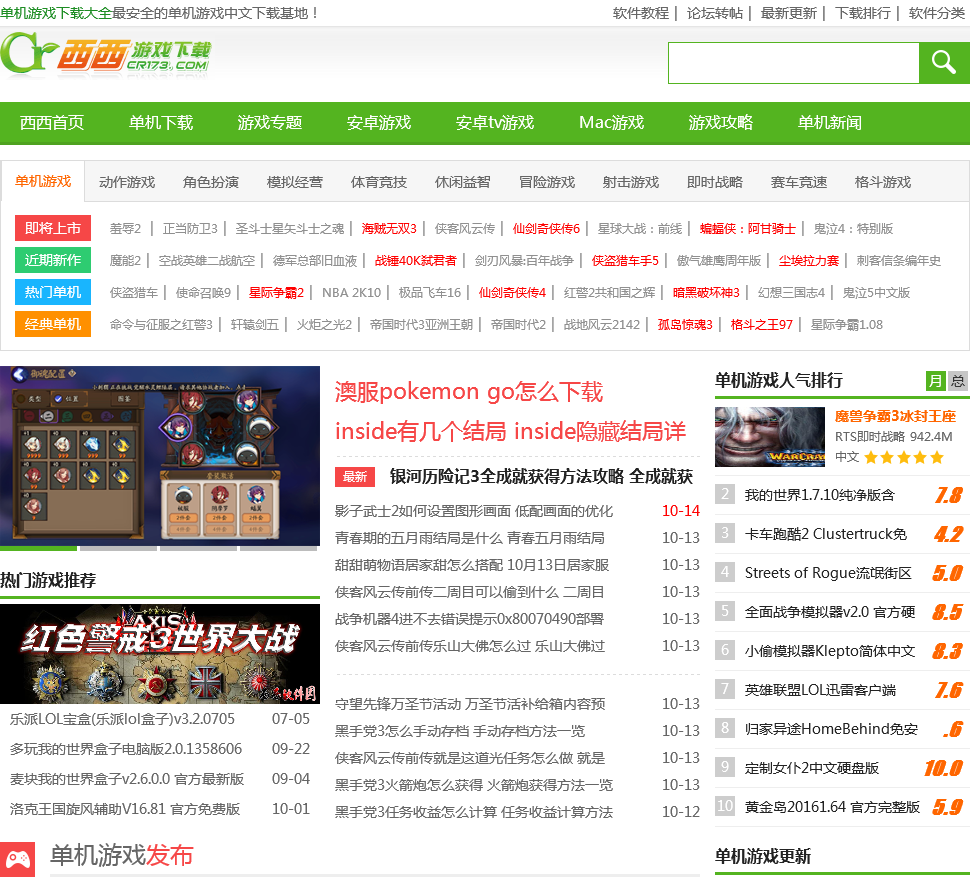
Task: Switch to the 冒险游戏 tab
Action: pyautogui.click(x=547, y=182)
